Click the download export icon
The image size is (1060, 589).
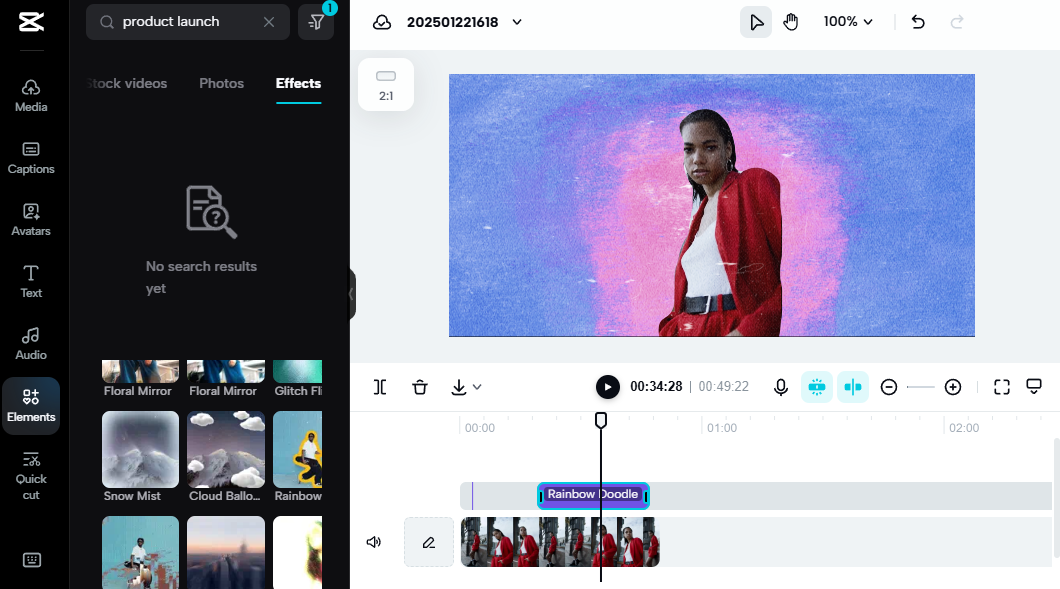click(459, 387)
